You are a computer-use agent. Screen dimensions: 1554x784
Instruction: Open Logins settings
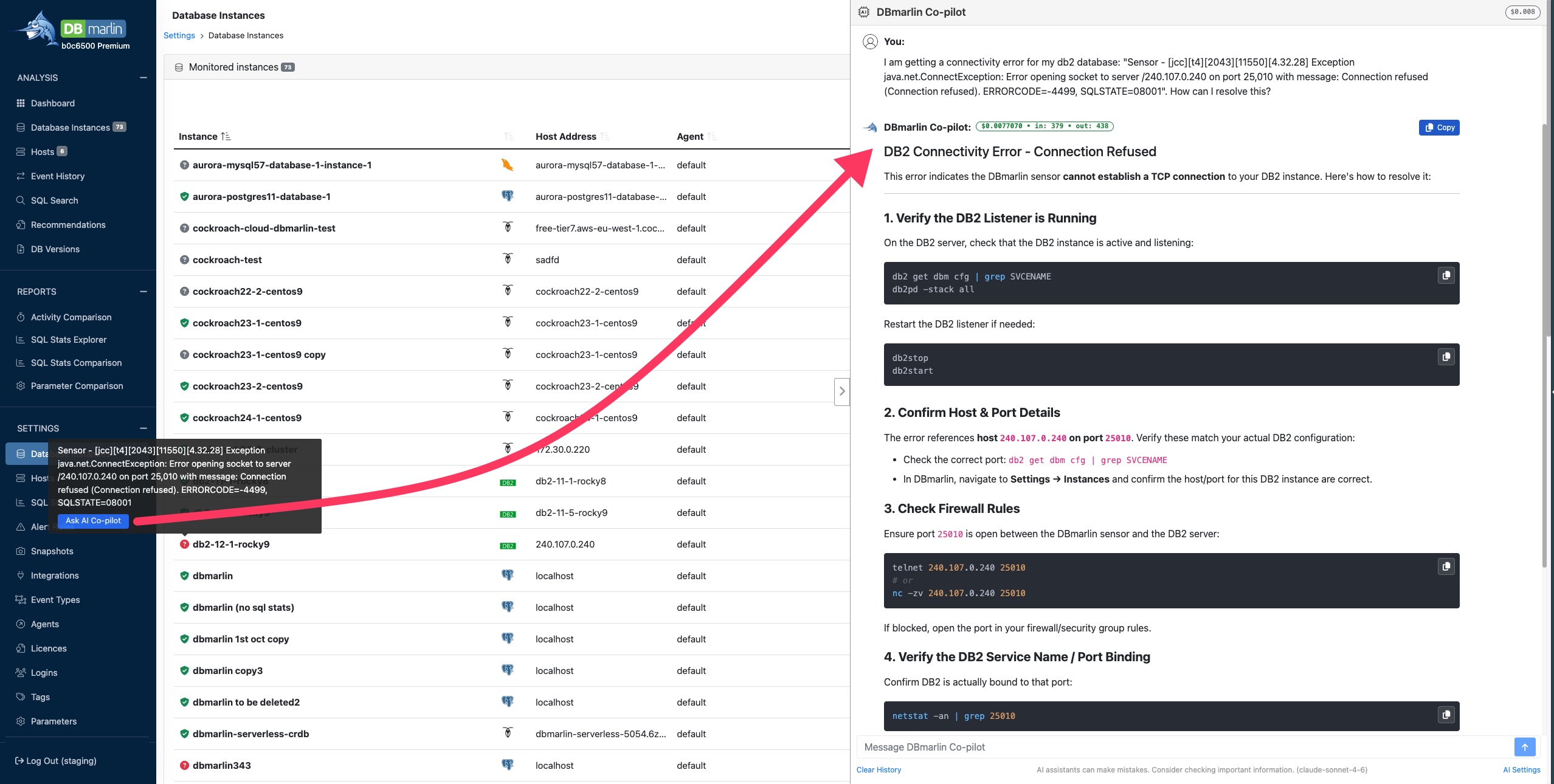[x=44, y=673]
